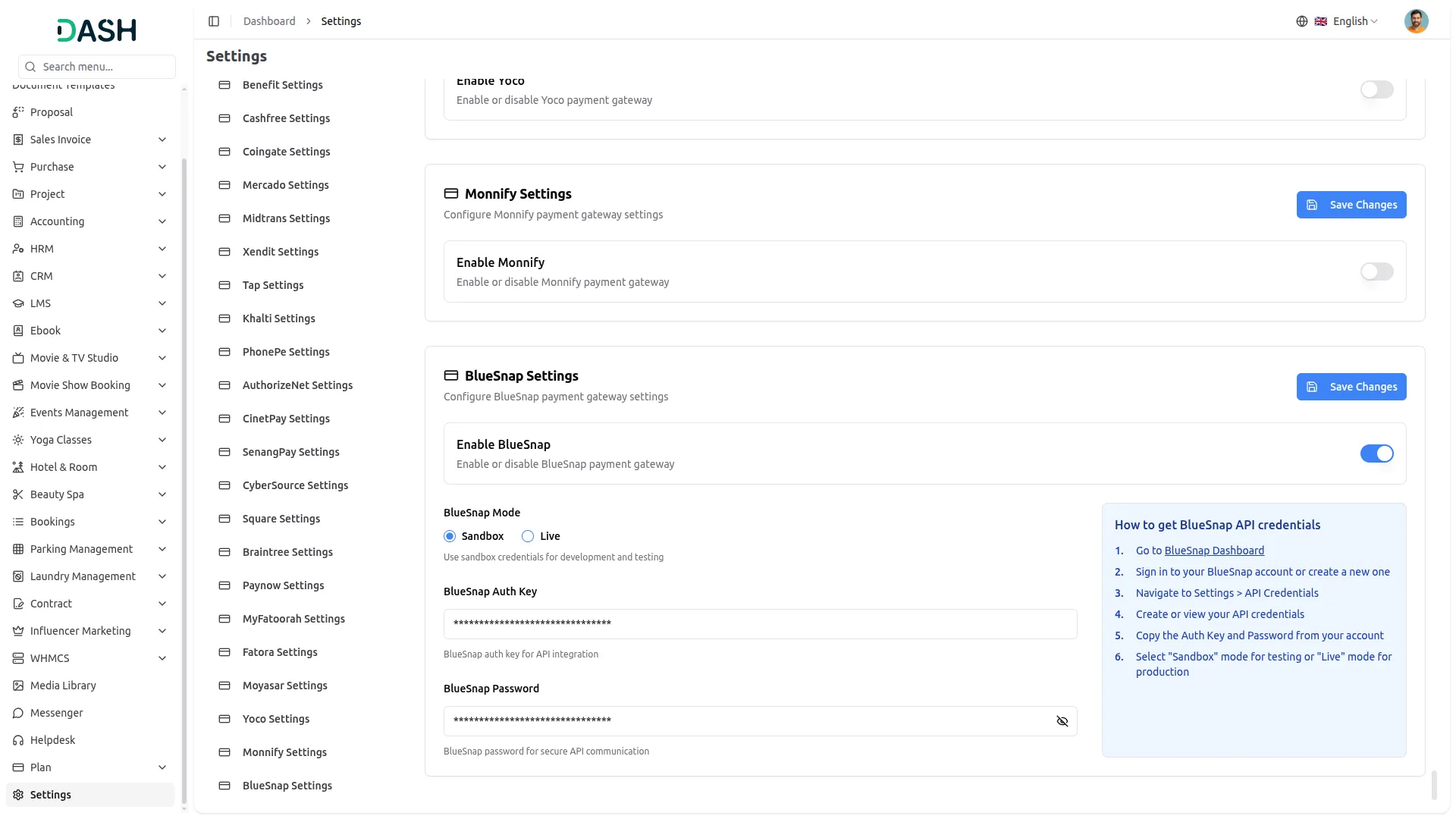Screen dimensions: 1456x819
Task: Click the card icon beside Monnify Settings heading
Action: [451, 193]
